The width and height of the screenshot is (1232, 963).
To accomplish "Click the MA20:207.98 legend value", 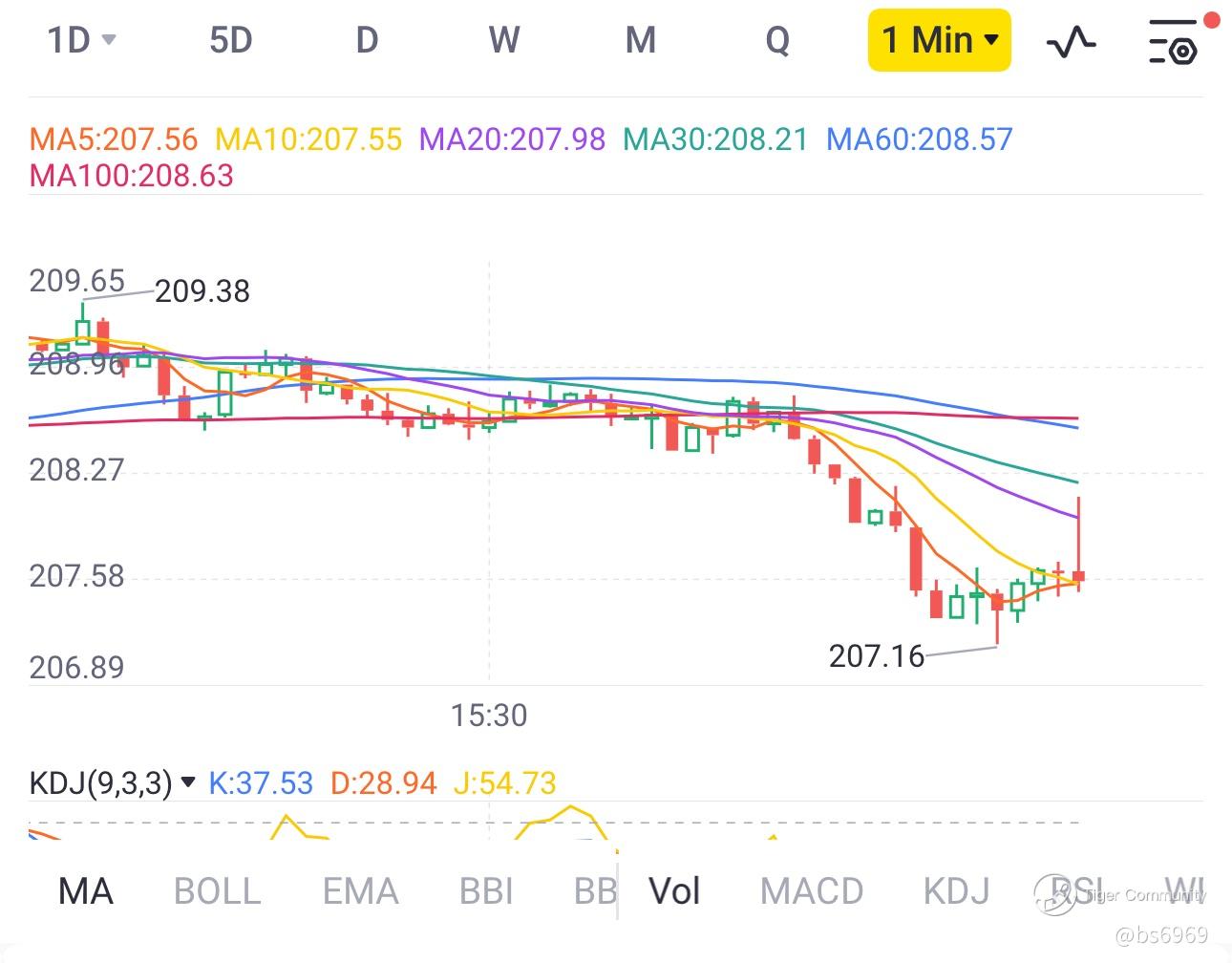I will pyautogui.click(x=512, y=139).
